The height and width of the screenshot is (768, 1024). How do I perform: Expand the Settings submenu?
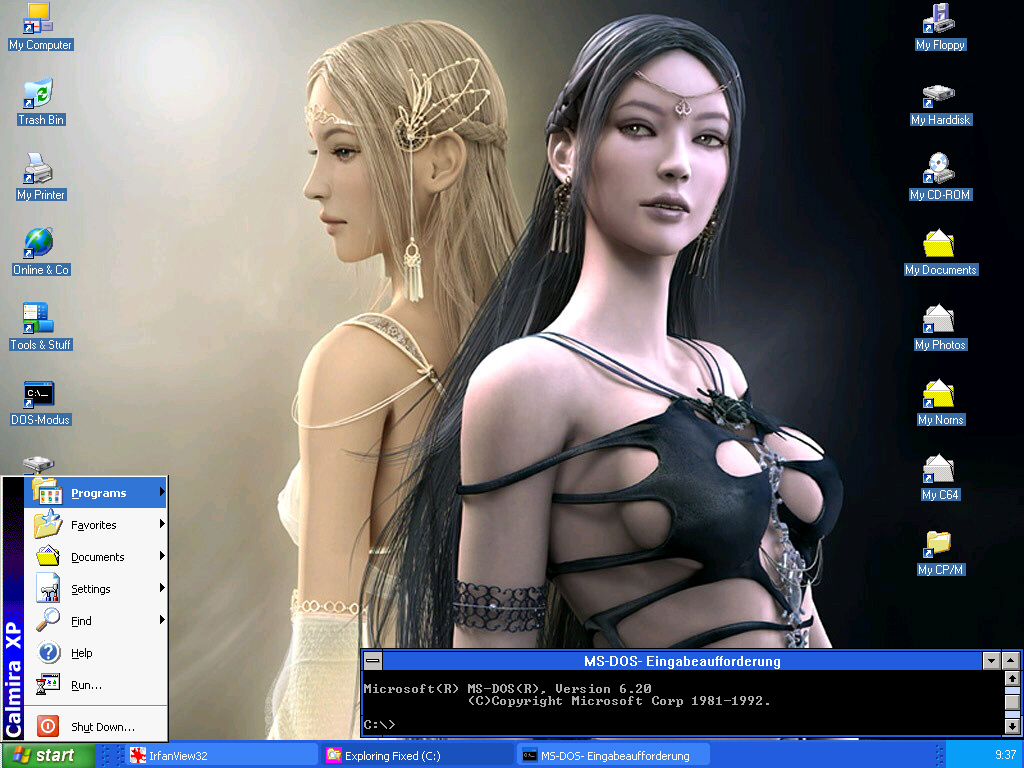coord(90,589)
